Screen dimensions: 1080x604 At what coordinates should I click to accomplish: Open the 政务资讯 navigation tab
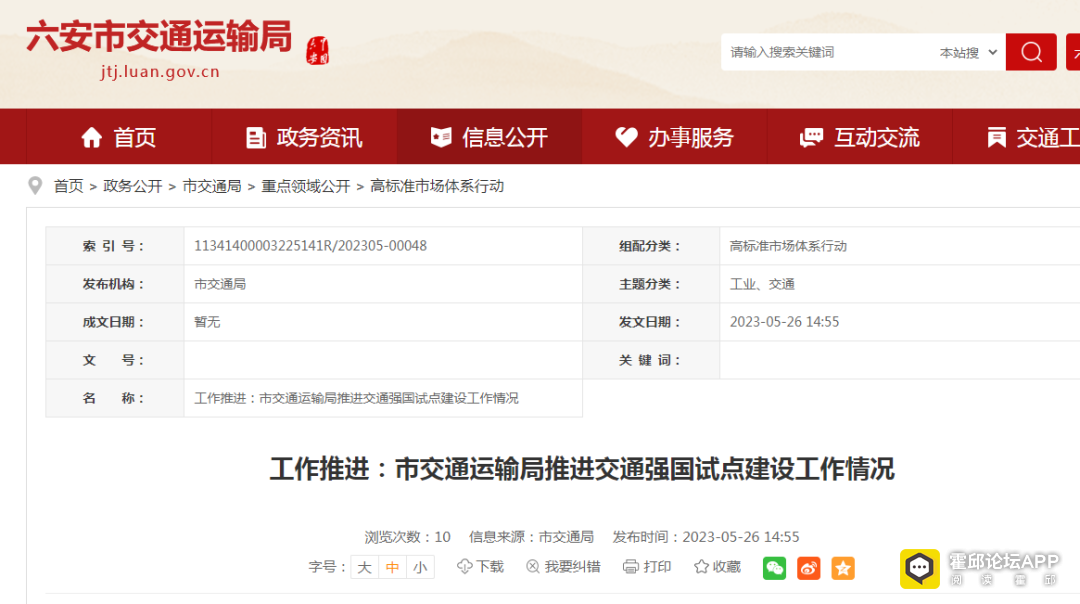[304, 137]
